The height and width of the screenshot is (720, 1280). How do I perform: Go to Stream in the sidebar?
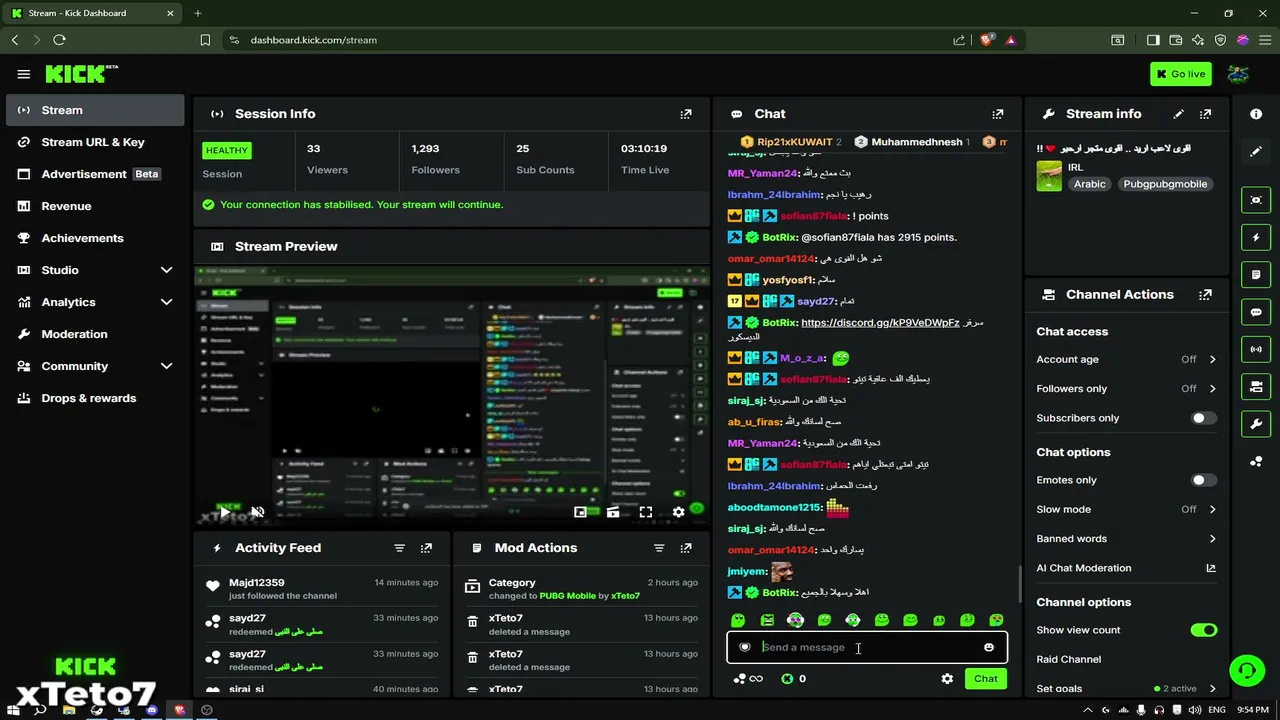pos(95,110)
